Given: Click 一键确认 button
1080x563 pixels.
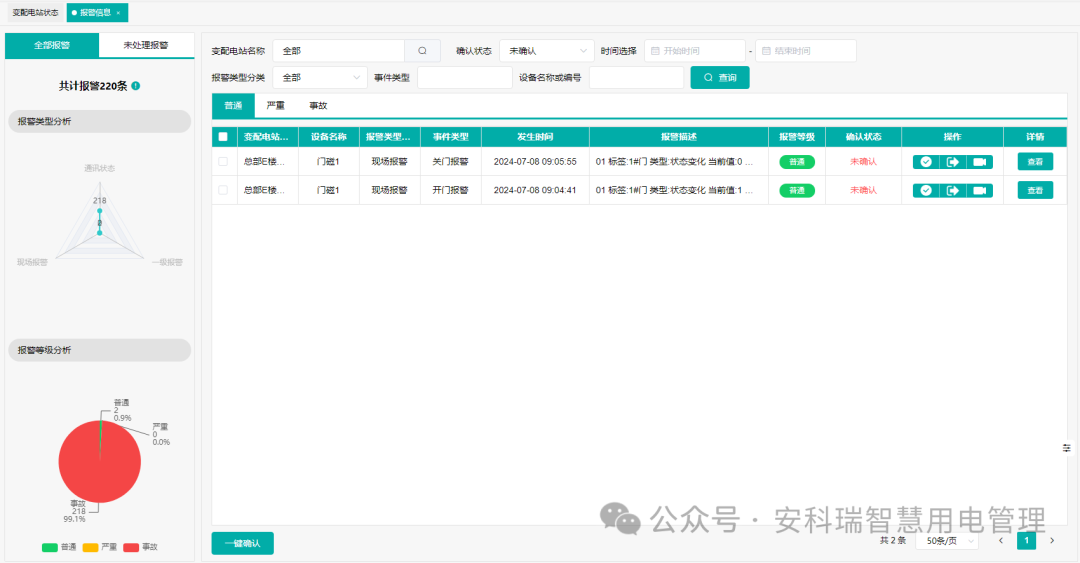Looking at the screenshot, I should (x=242, y=543).
